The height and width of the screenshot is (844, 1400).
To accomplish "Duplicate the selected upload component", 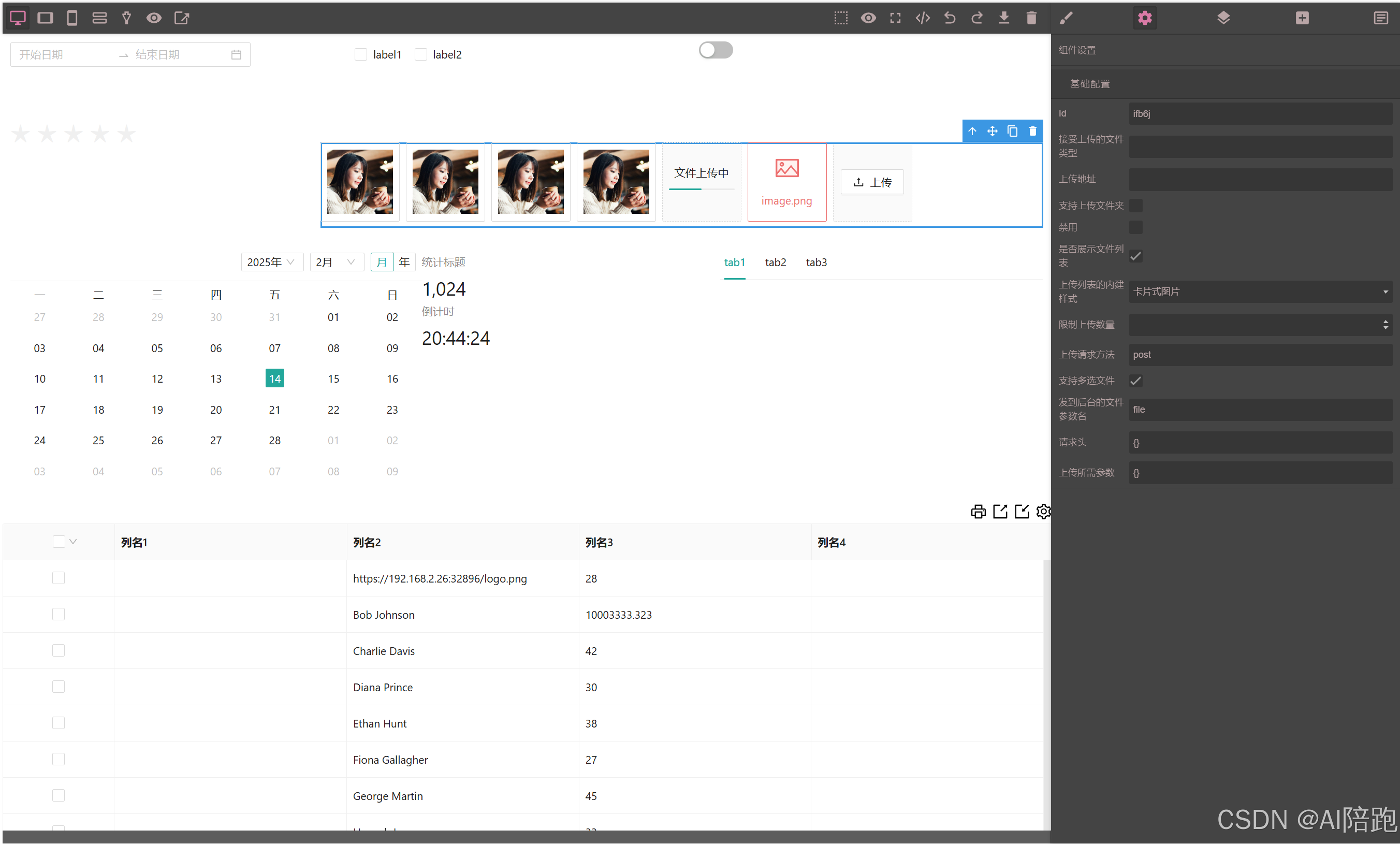I will (x=1012, y=132).
